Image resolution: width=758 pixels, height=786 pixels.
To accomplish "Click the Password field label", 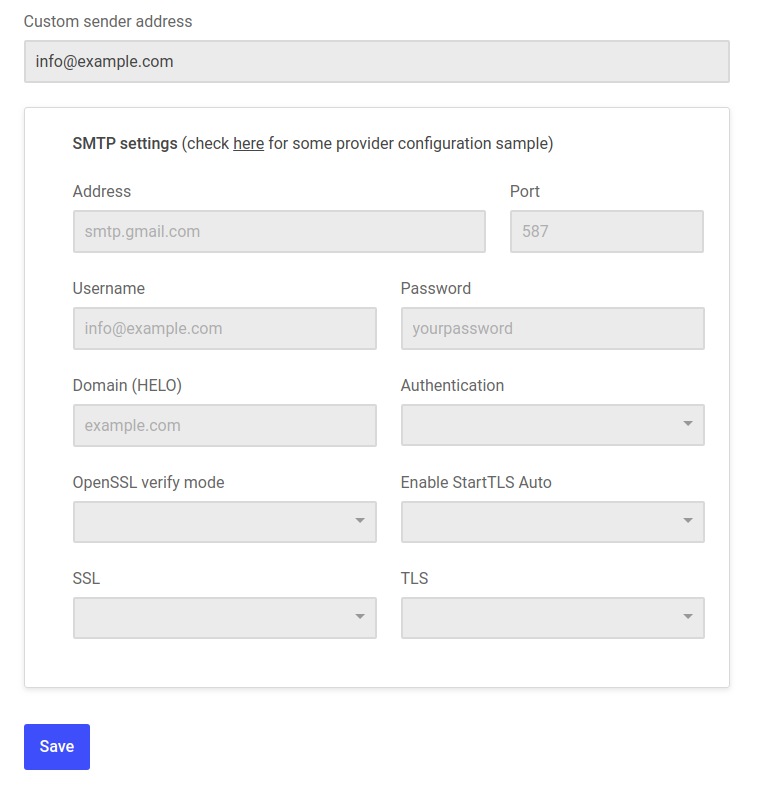I will point(436,288).
